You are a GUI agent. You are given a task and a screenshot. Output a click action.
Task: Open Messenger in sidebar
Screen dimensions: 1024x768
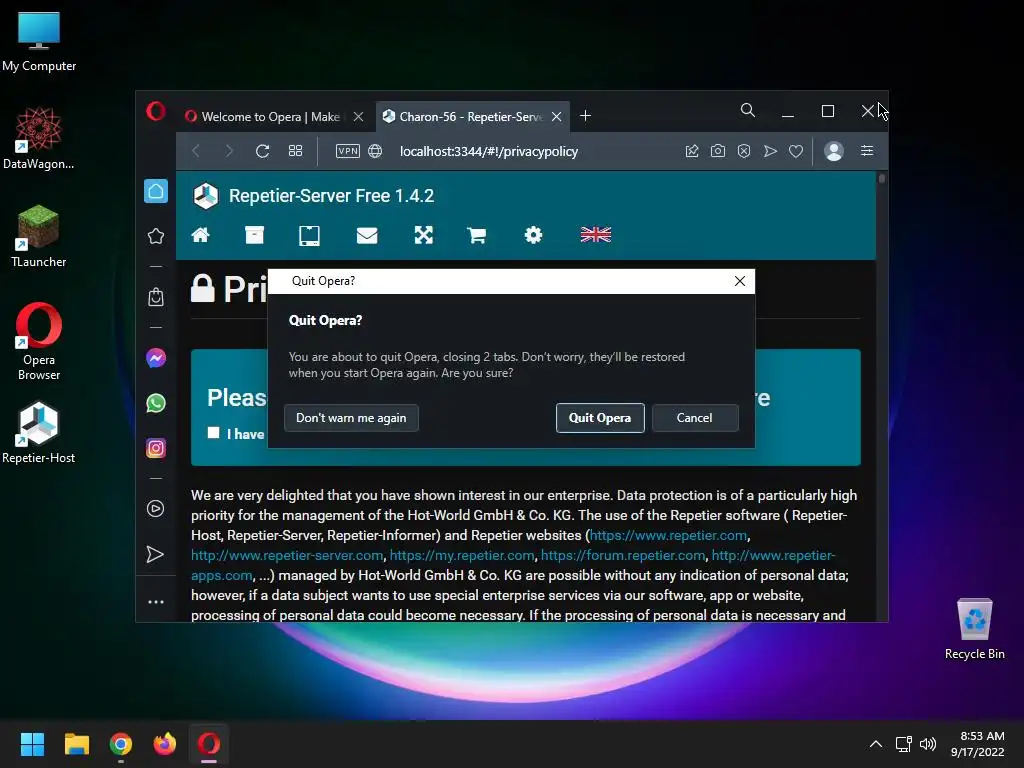(155, 358)
